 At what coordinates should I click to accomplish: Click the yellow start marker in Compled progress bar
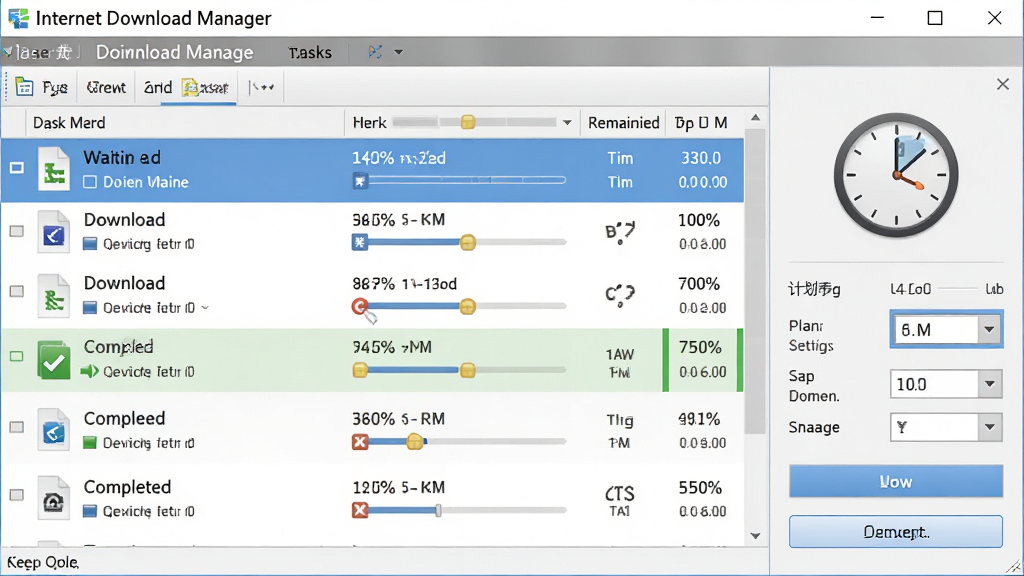tap(360, 370)
